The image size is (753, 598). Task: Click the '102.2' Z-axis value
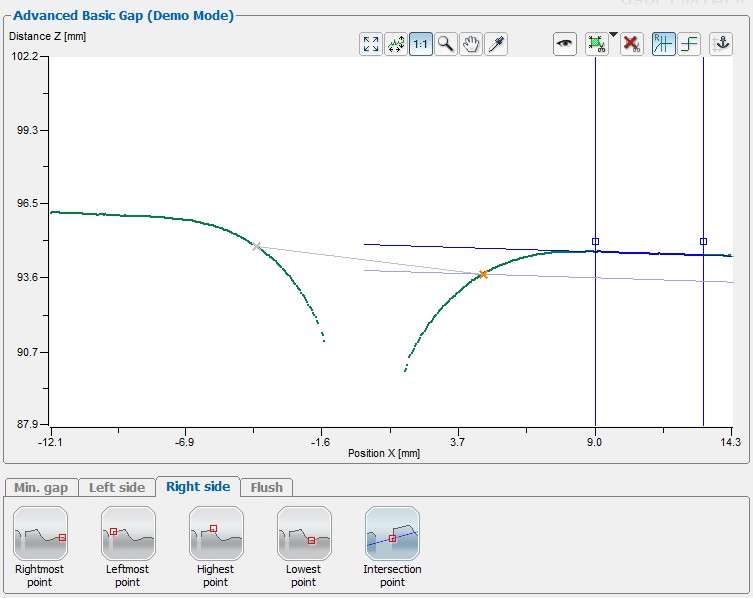[24, 56]
